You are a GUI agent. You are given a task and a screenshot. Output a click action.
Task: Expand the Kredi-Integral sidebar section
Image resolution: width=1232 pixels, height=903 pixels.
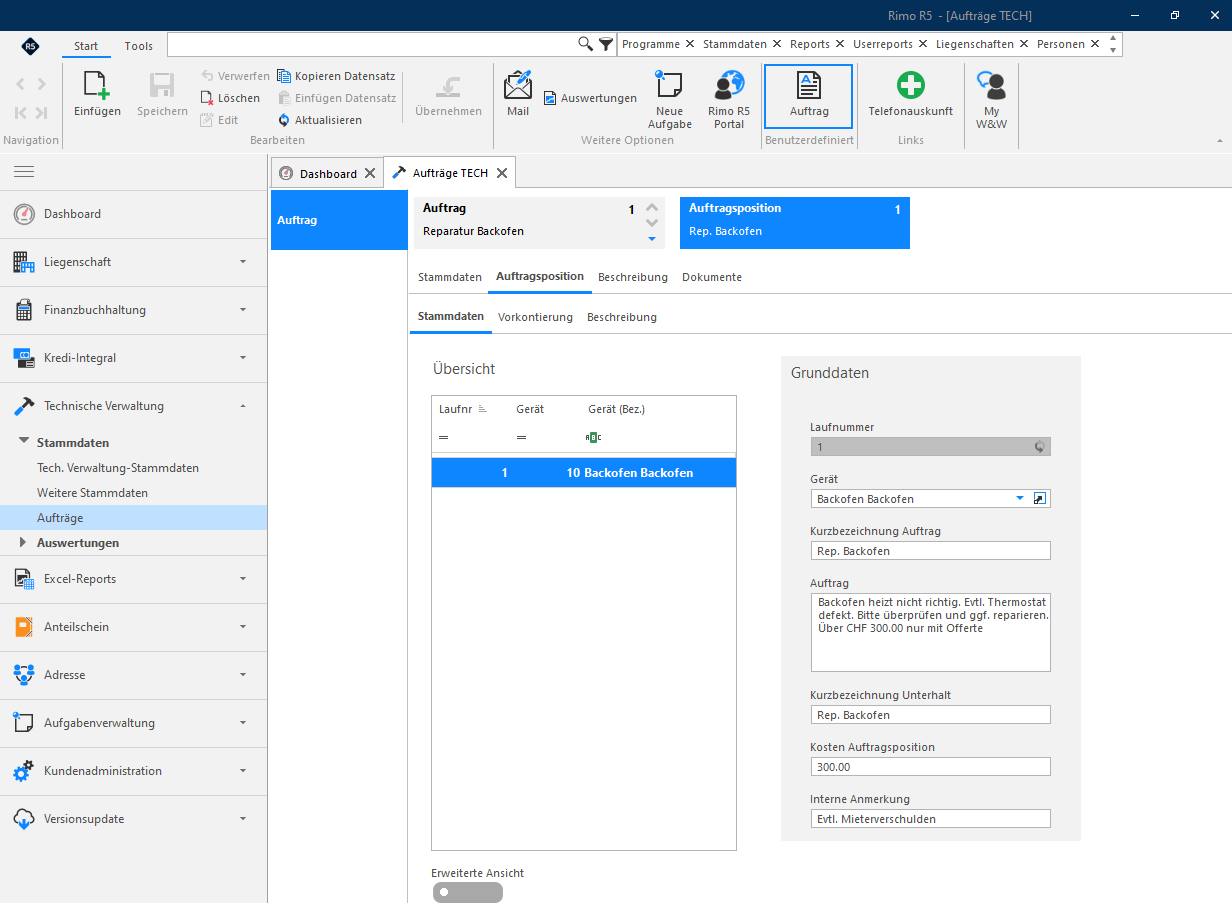[133, 358]
